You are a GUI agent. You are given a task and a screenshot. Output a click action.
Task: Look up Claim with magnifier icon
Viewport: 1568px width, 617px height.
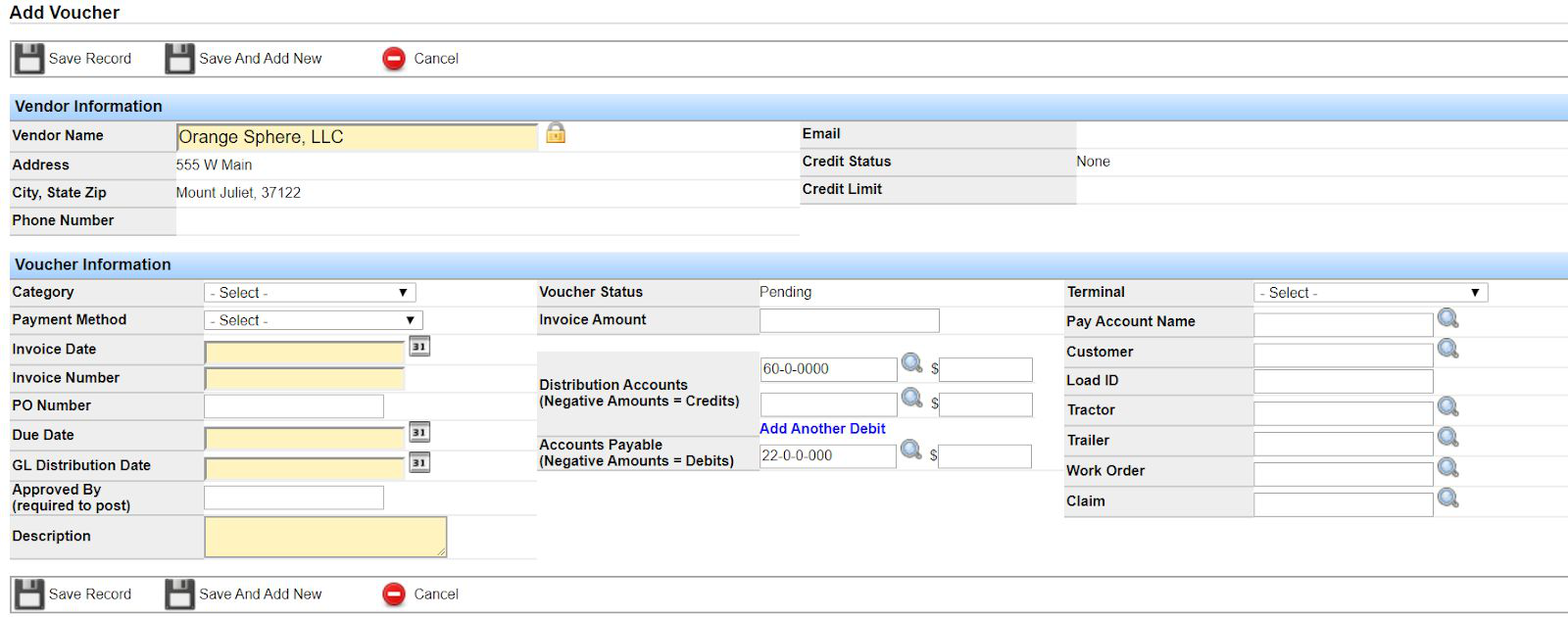tap(1448, 498)
